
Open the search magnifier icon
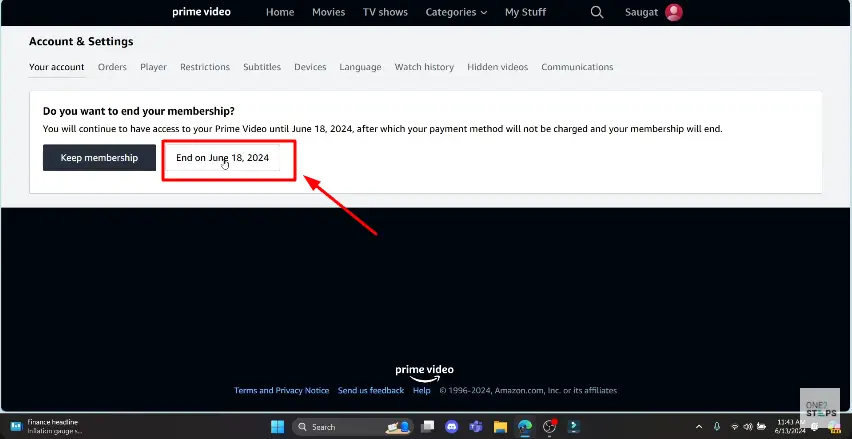click(597, 12)
